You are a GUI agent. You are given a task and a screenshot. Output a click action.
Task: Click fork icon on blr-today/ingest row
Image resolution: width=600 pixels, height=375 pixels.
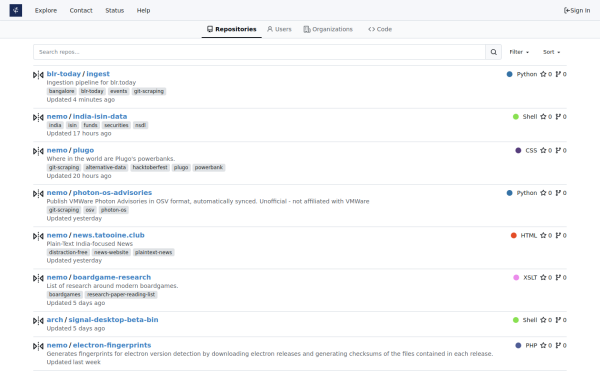(x=558, y=74)
